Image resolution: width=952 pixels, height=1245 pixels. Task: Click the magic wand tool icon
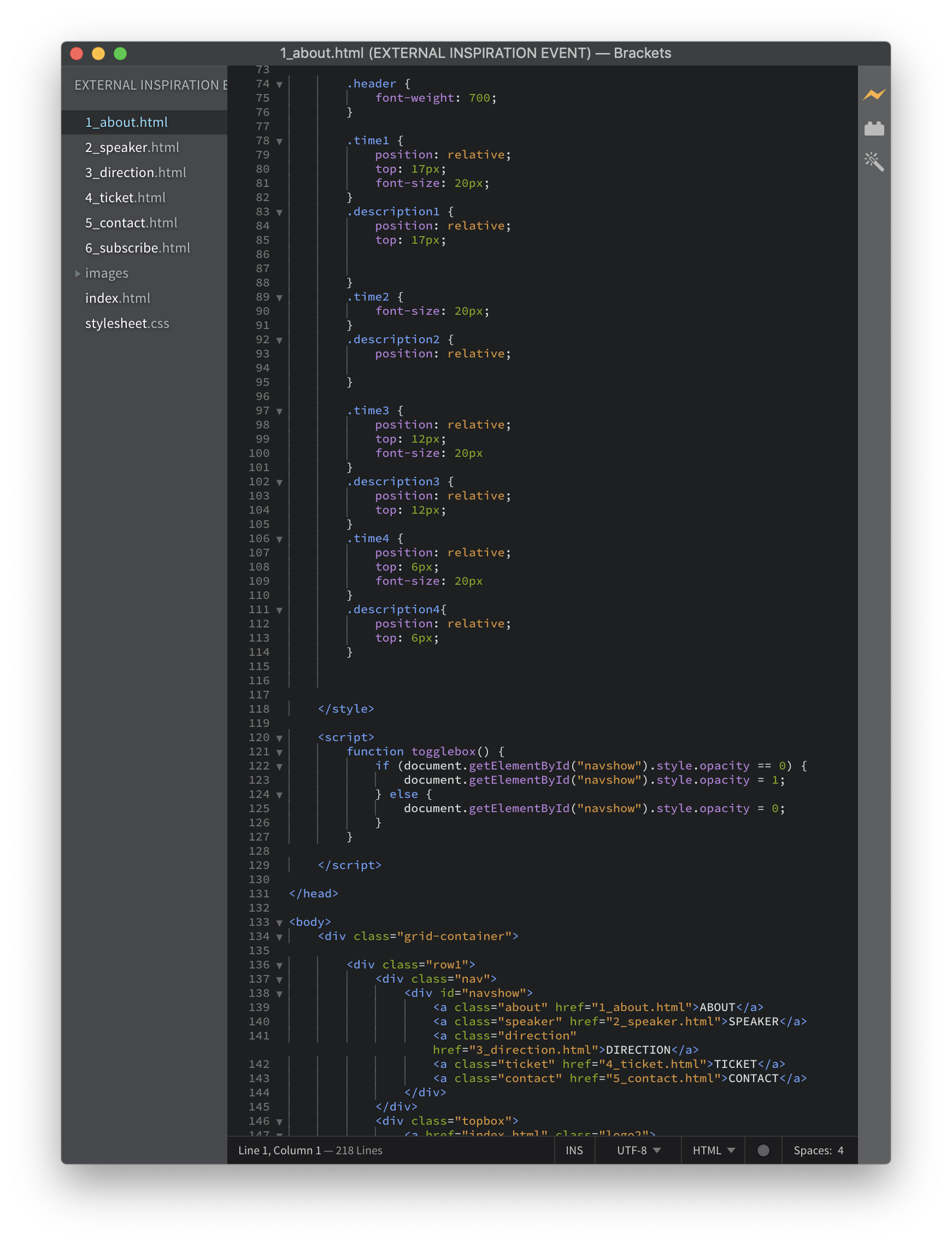tap(874, 162)
